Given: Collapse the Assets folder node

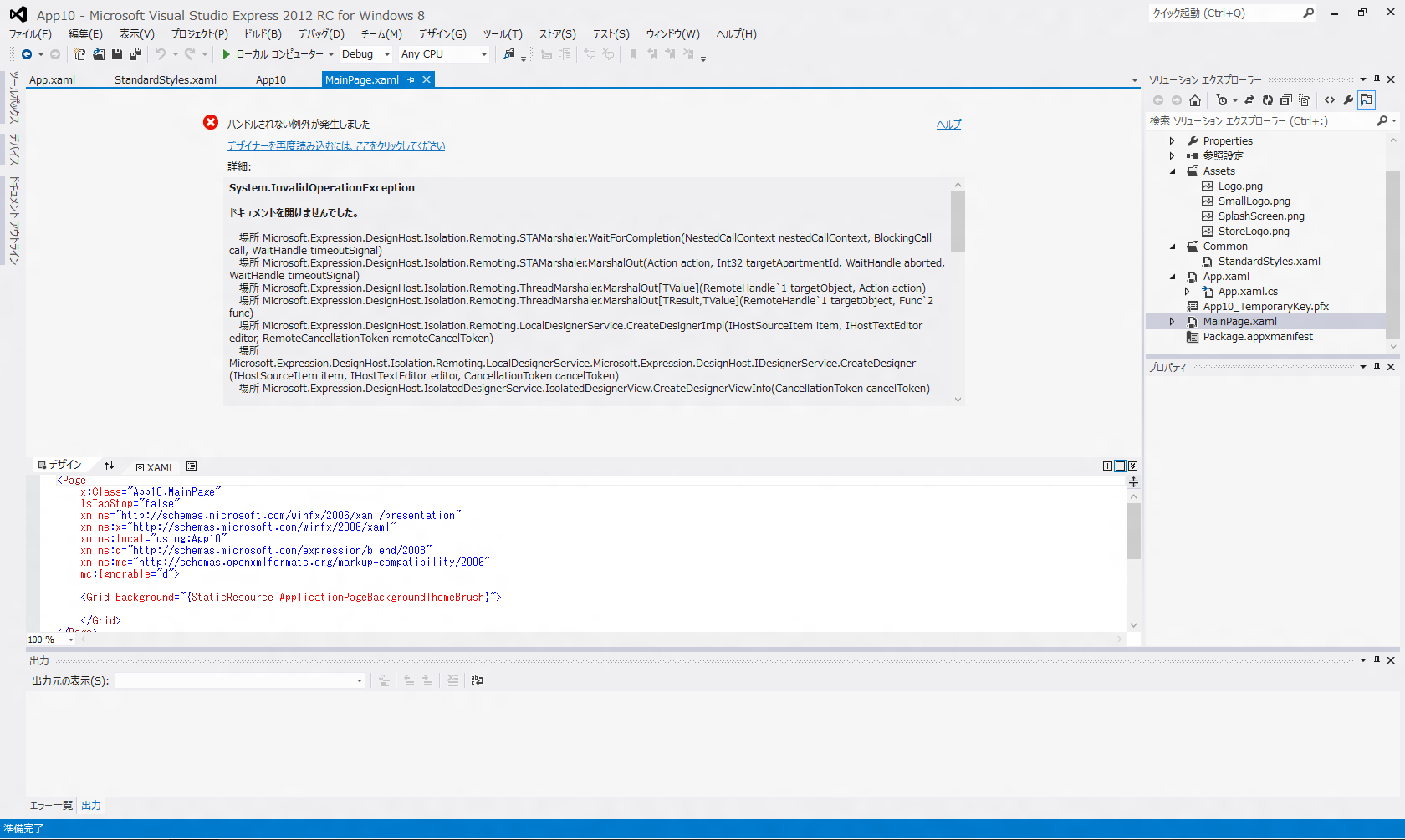Looking at the screenshot, I should pos(1172,171).
